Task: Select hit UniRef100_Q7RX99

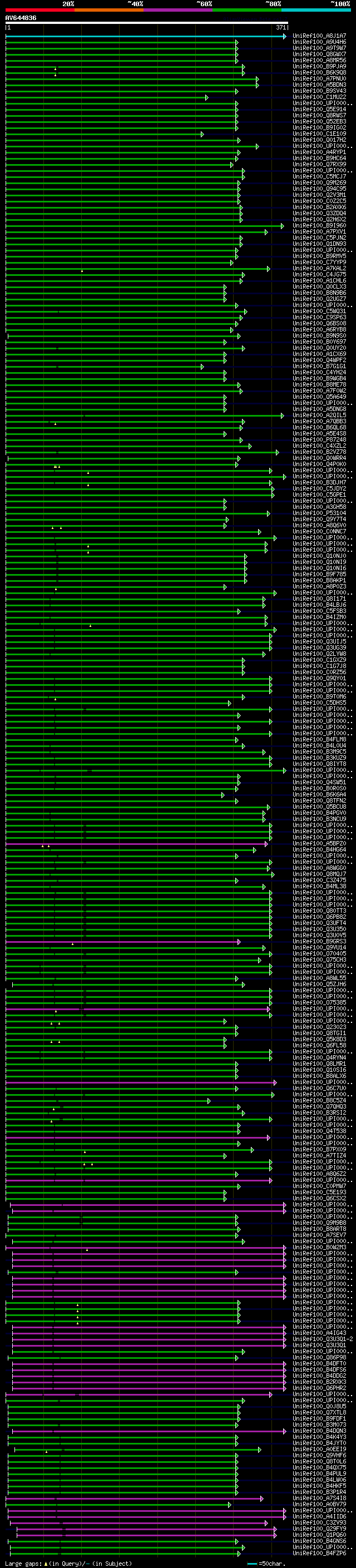Action: pyautogui.click(x=319, y=164)
